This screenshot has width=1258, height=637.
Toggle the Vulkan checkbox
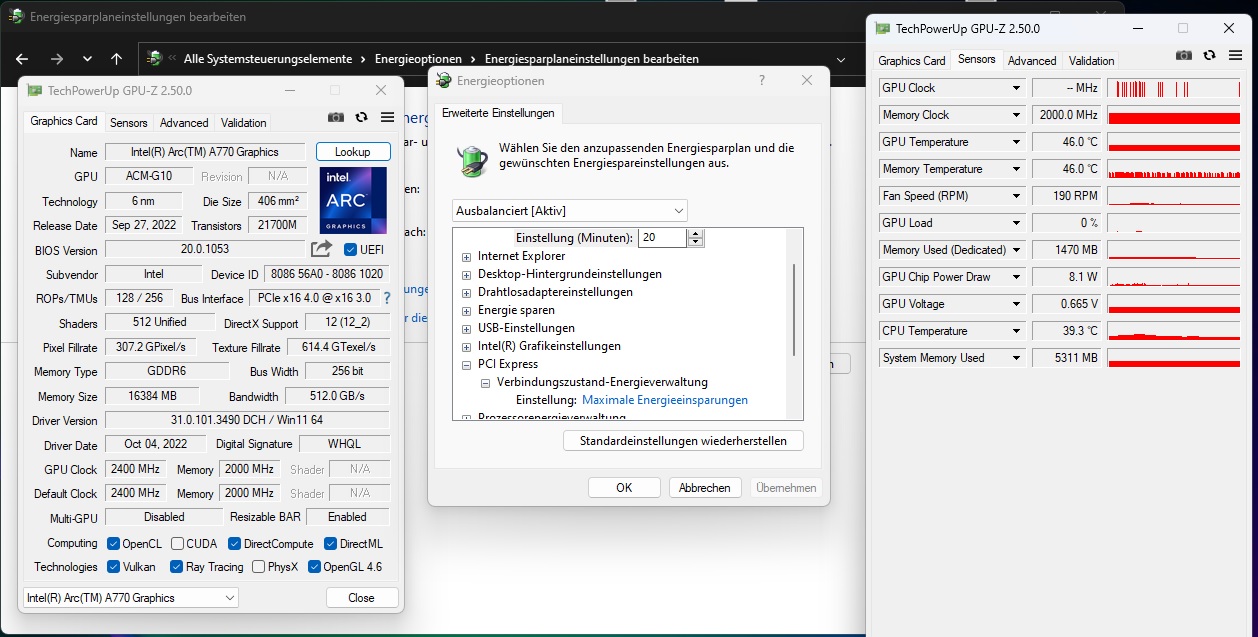coord(114,567)
